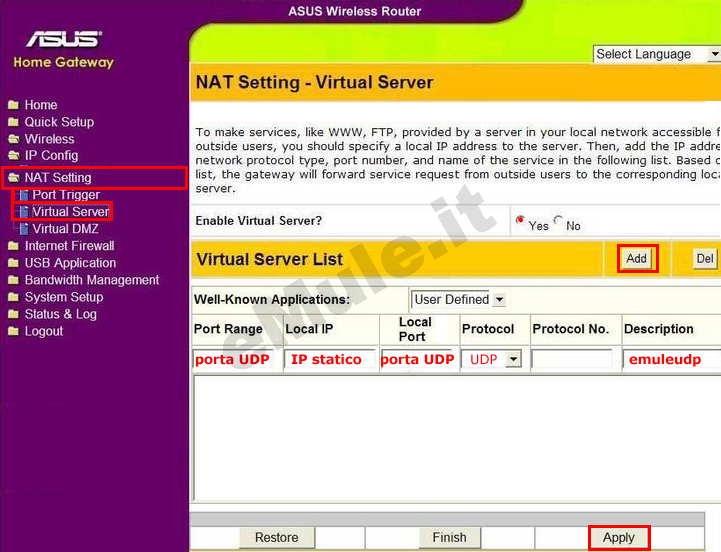Click the Bandwidth Management folder icon
Image resolution: width=721 pixels, height=552 pixels.
tap(13, 280)
